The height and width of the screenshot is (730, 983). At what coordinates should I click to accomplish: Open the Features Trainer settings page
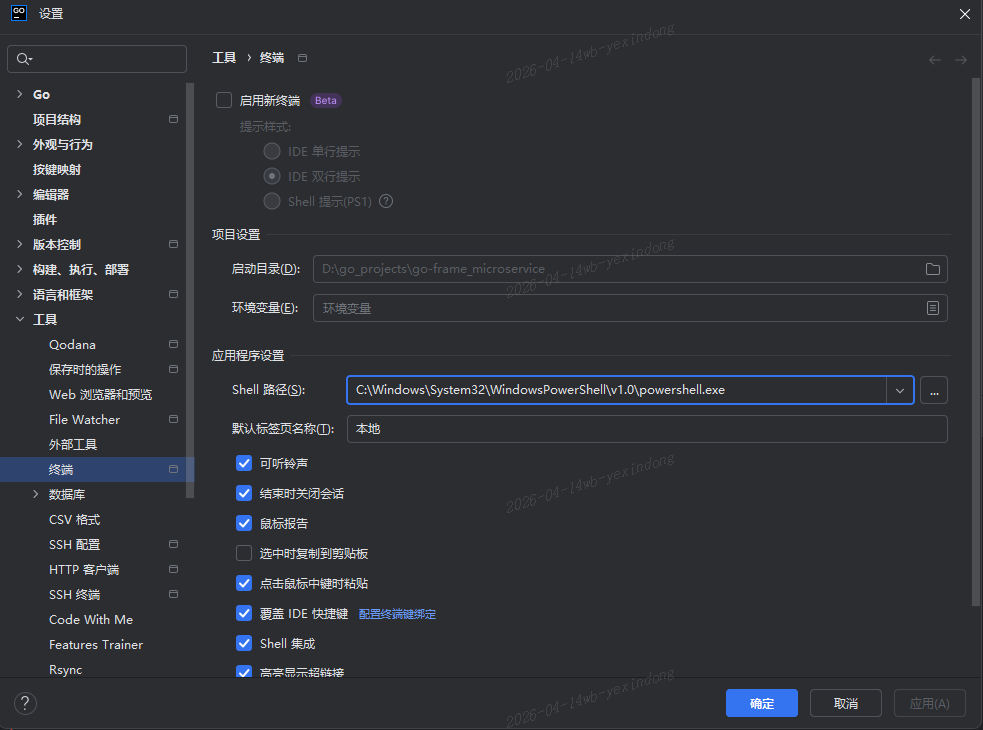[97, 645]
